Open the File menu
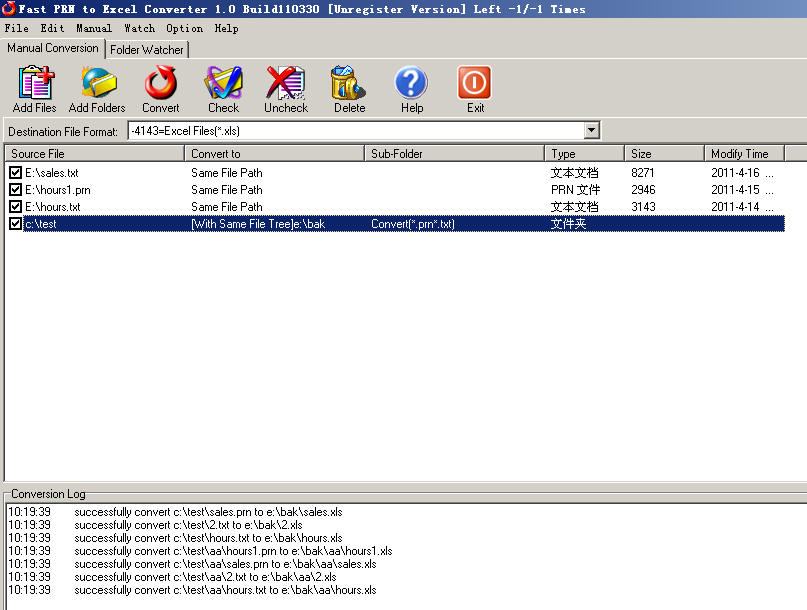Image resolution: width=807 pixels, height=610 pixels. pyautogui.click(x=16, y=28)
